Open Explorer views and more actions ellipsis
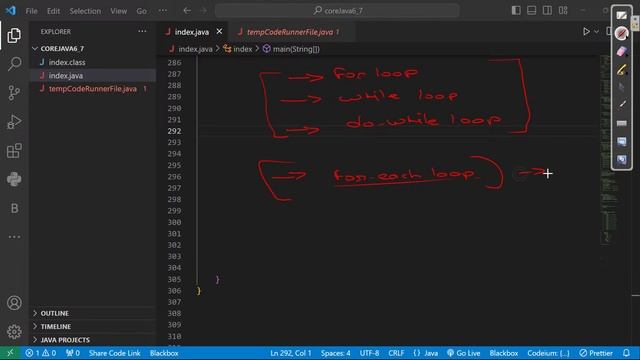Screen dimensions: 640x360 tap(142, 31)
